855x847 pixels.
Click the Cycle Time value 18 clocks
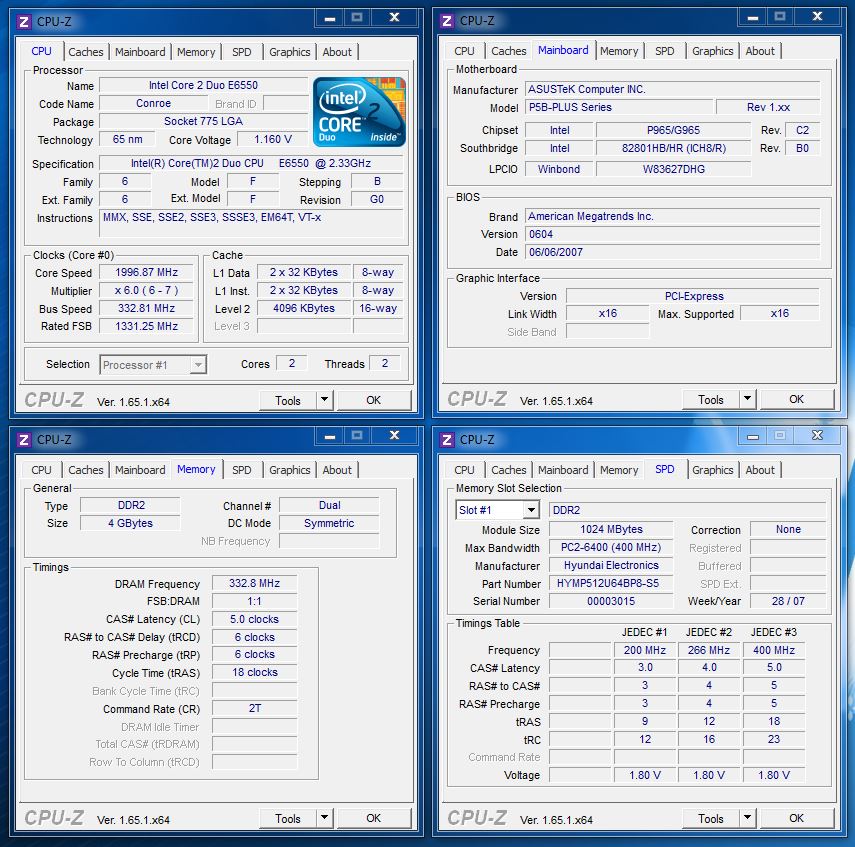coord(255,672)
